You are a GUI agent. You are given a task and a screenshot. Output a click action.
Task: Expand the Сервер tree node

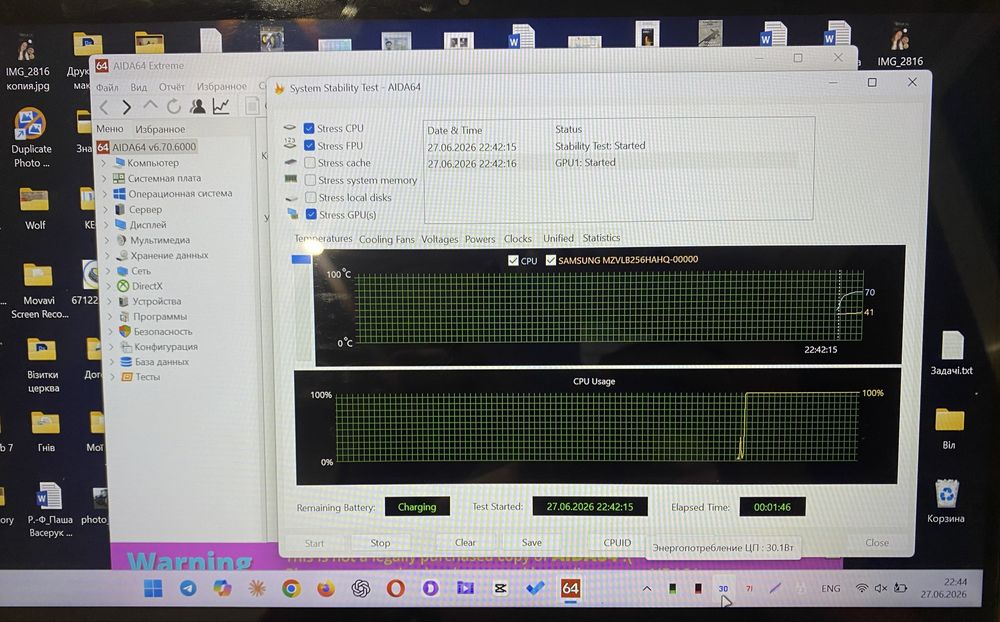click(105, 209)
